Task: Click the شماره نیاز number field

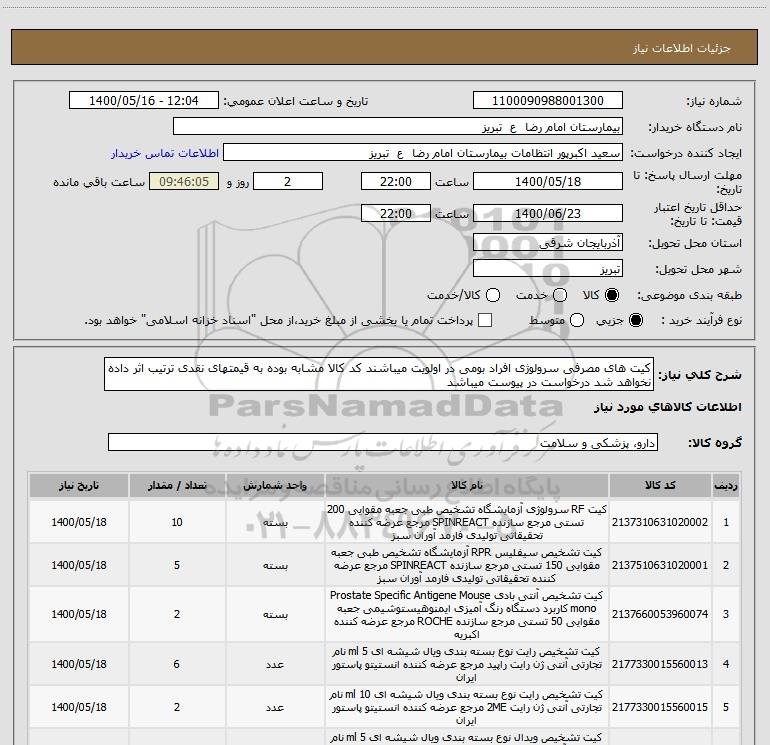Action: [x=548, y=100]
